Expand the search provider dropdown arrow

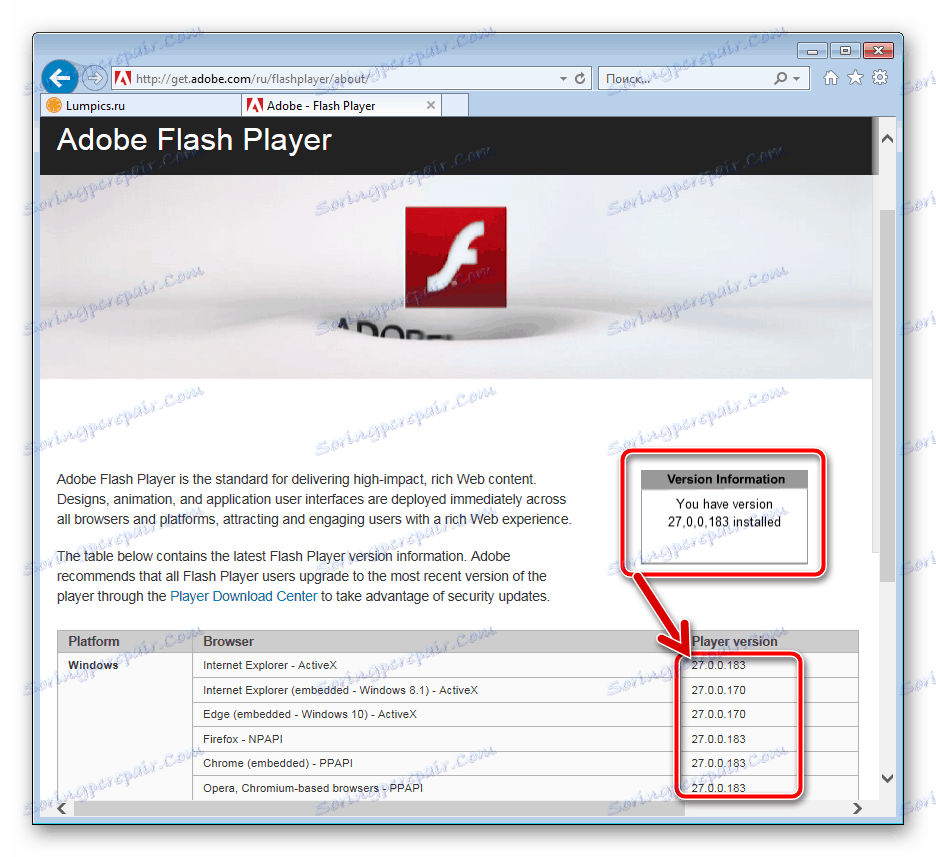point(794,77)
